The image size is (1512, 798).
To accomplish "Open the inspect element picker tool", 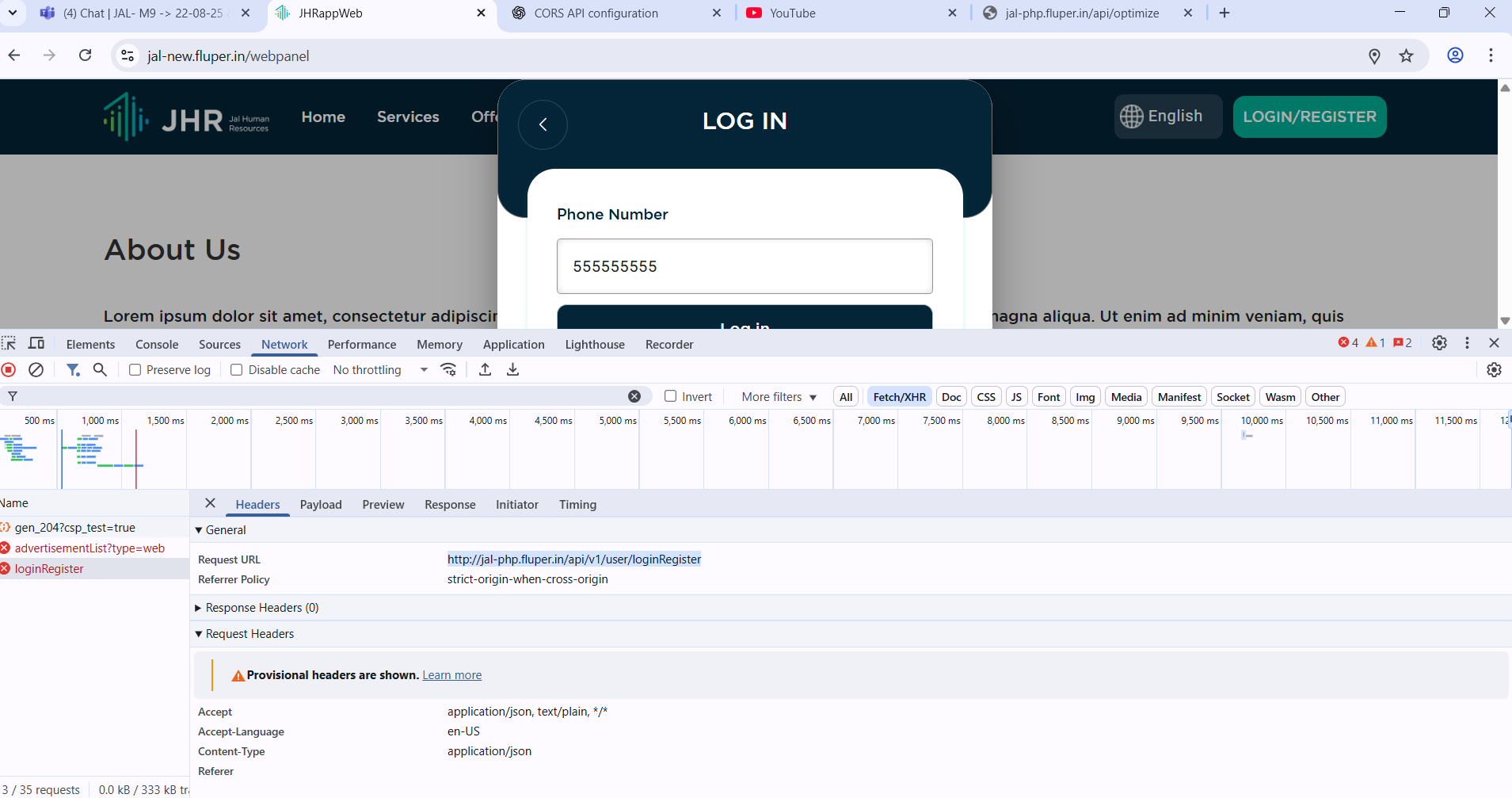I will tap(9, 344).
